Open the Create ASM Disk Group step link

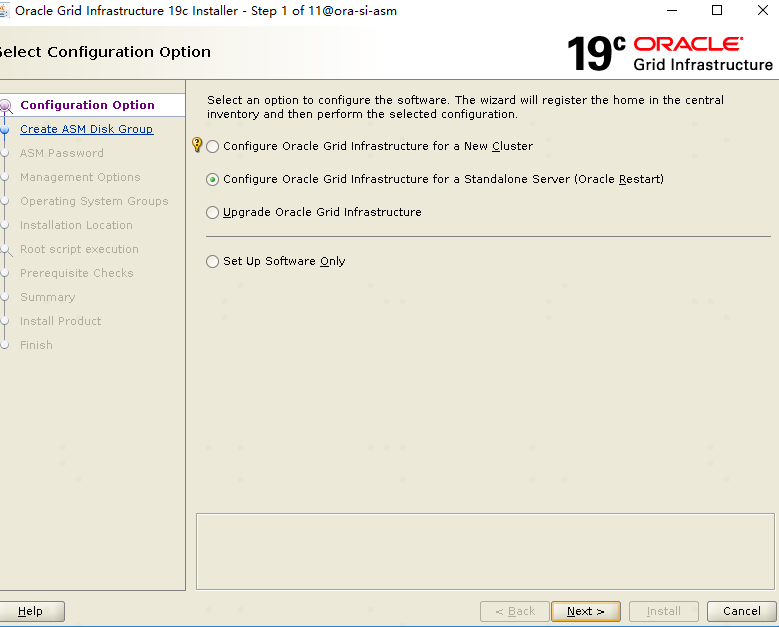[86, 129]
